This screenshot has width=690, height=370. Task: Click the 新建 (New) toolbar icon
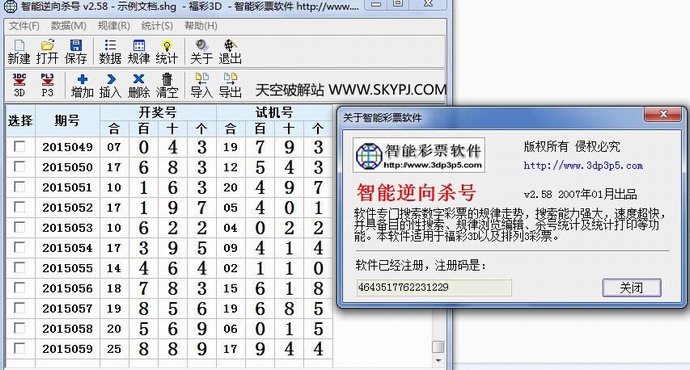(x=19, y=51)
